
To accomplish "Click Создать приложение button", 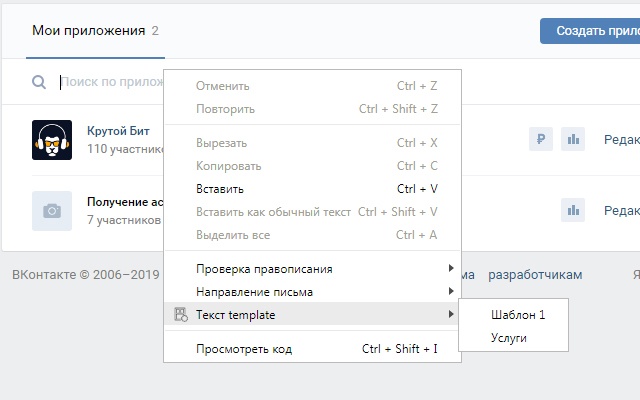I will [590, 31].
